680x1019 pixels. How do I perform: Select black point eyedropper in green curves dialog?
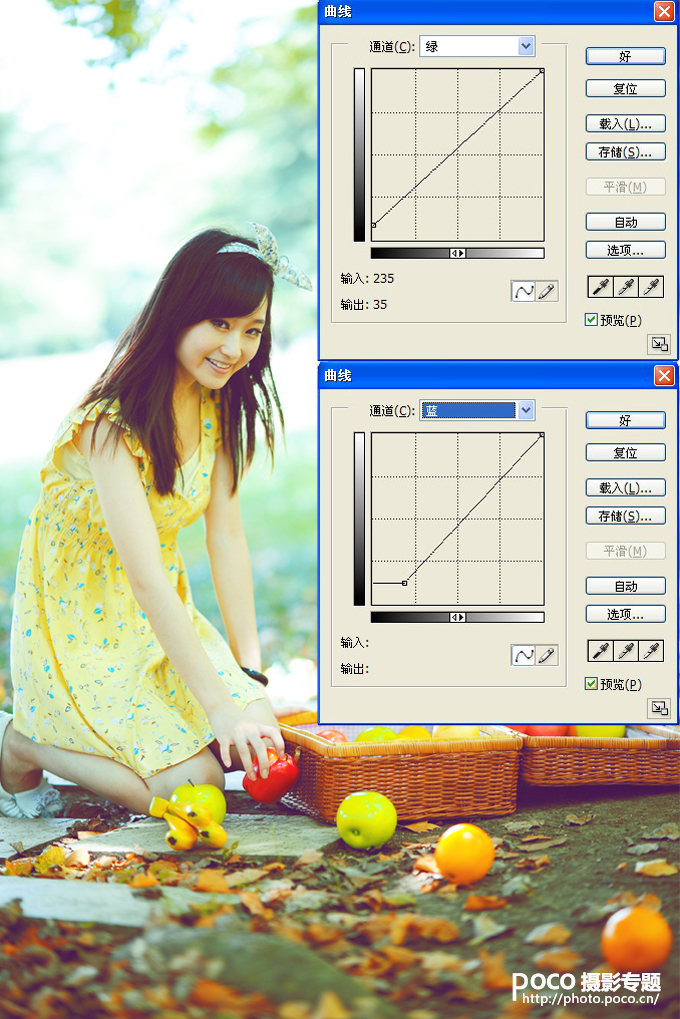(x=601, y=287)
